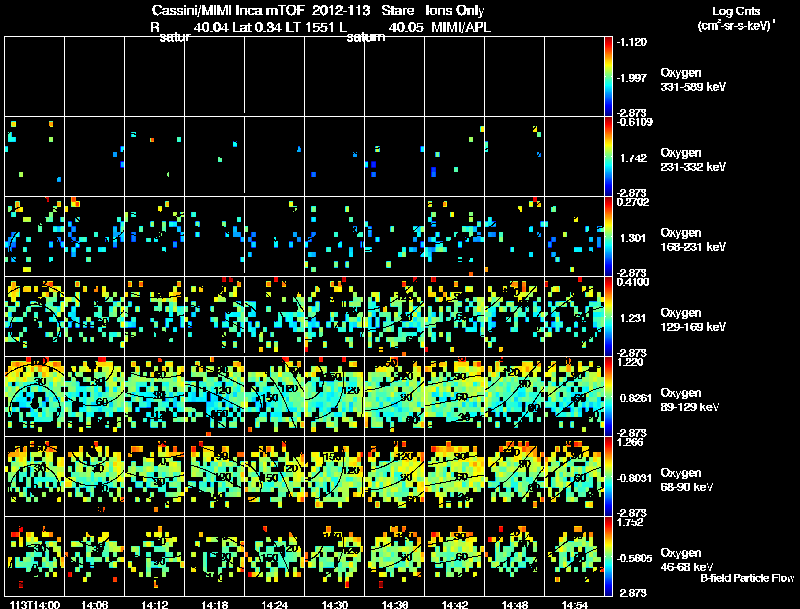This screenshot has width=800, height=609.
Task: Click the Oxygen 168-231 keV row label
Action: pyautogui.click(x=693, y=240)
